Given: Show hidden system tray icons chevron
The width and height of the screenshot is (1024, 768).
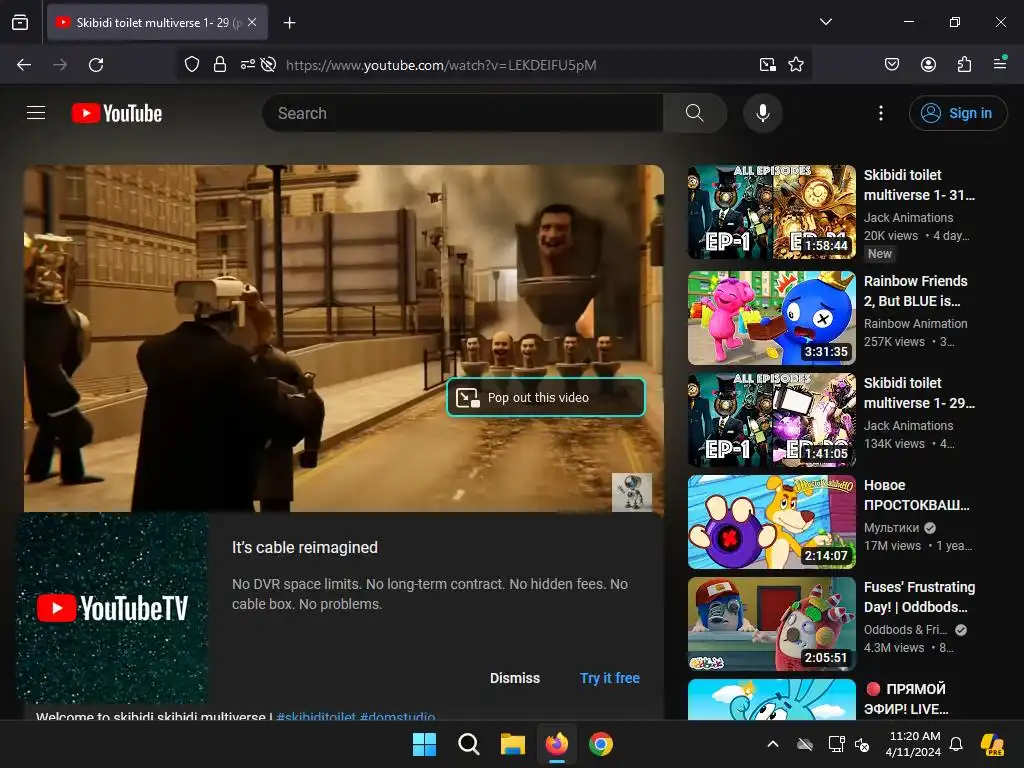Looking at the screenshot, I should pos(773,744).
